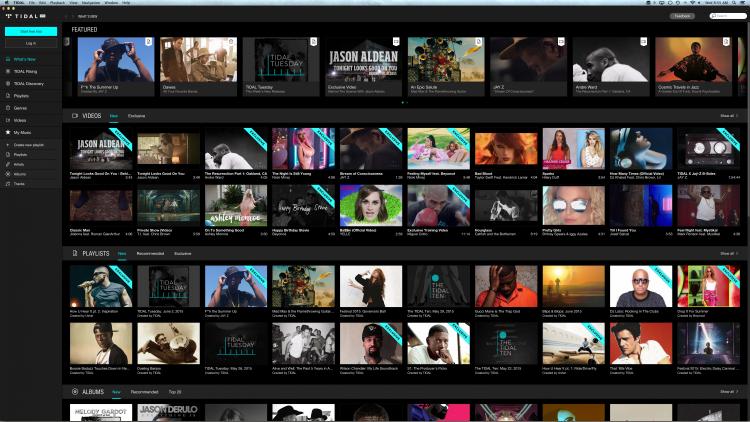Switch to Top 20 tab in the Albums section
The width and height of the screenshot is (750, 422).
(x=175, y=392)
